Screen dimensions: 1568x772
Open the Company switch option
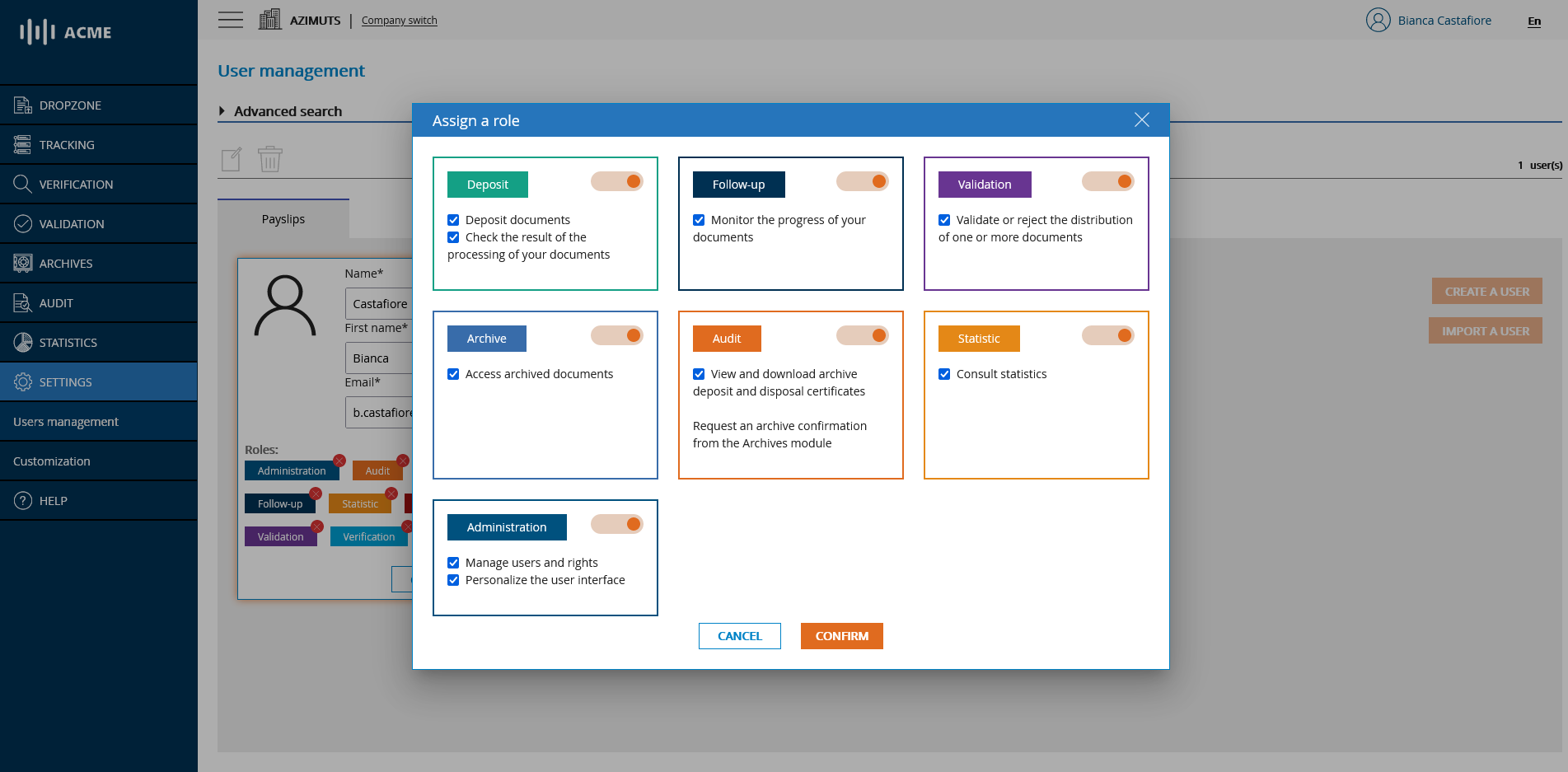[x=399, y=20]
